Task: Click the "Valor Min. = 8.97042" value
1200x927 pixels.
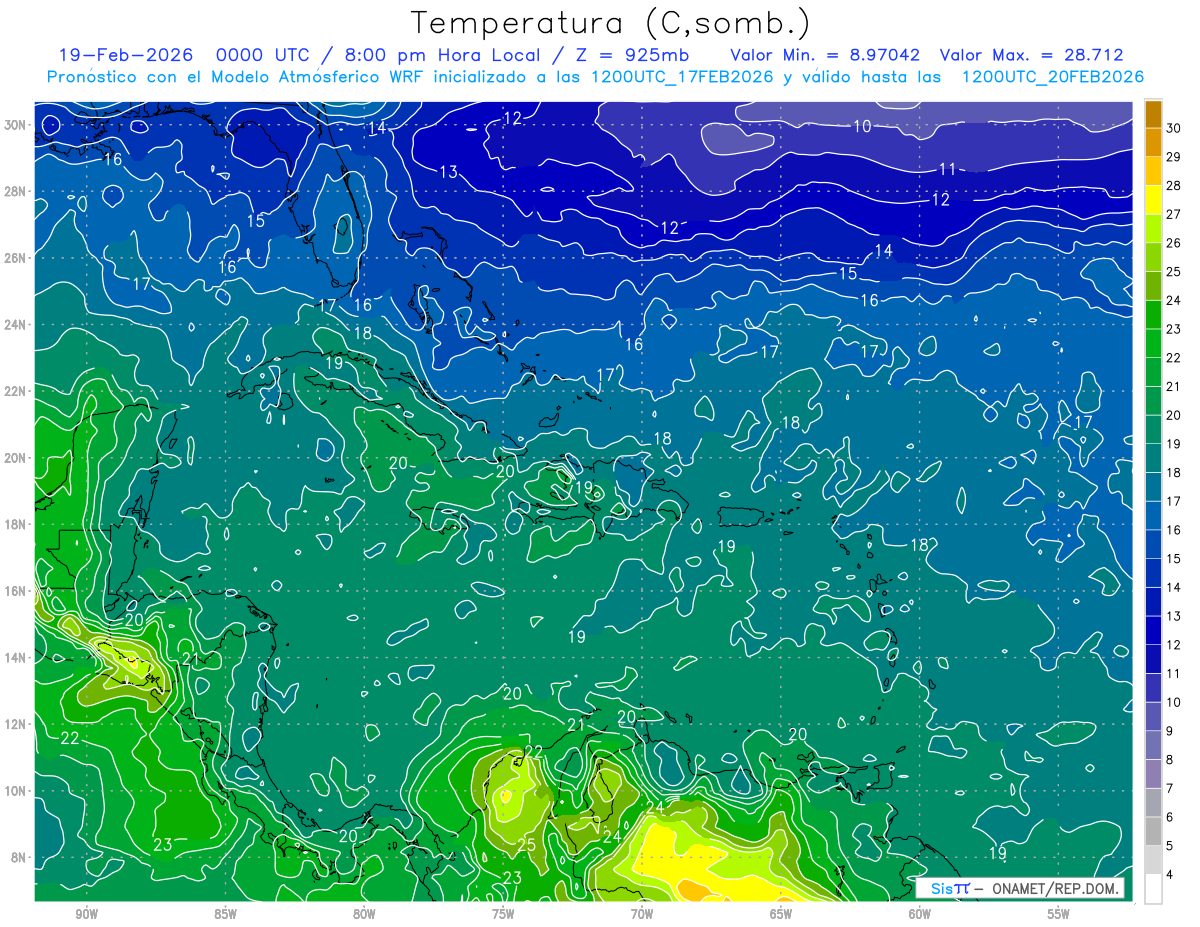Action: 825,55
